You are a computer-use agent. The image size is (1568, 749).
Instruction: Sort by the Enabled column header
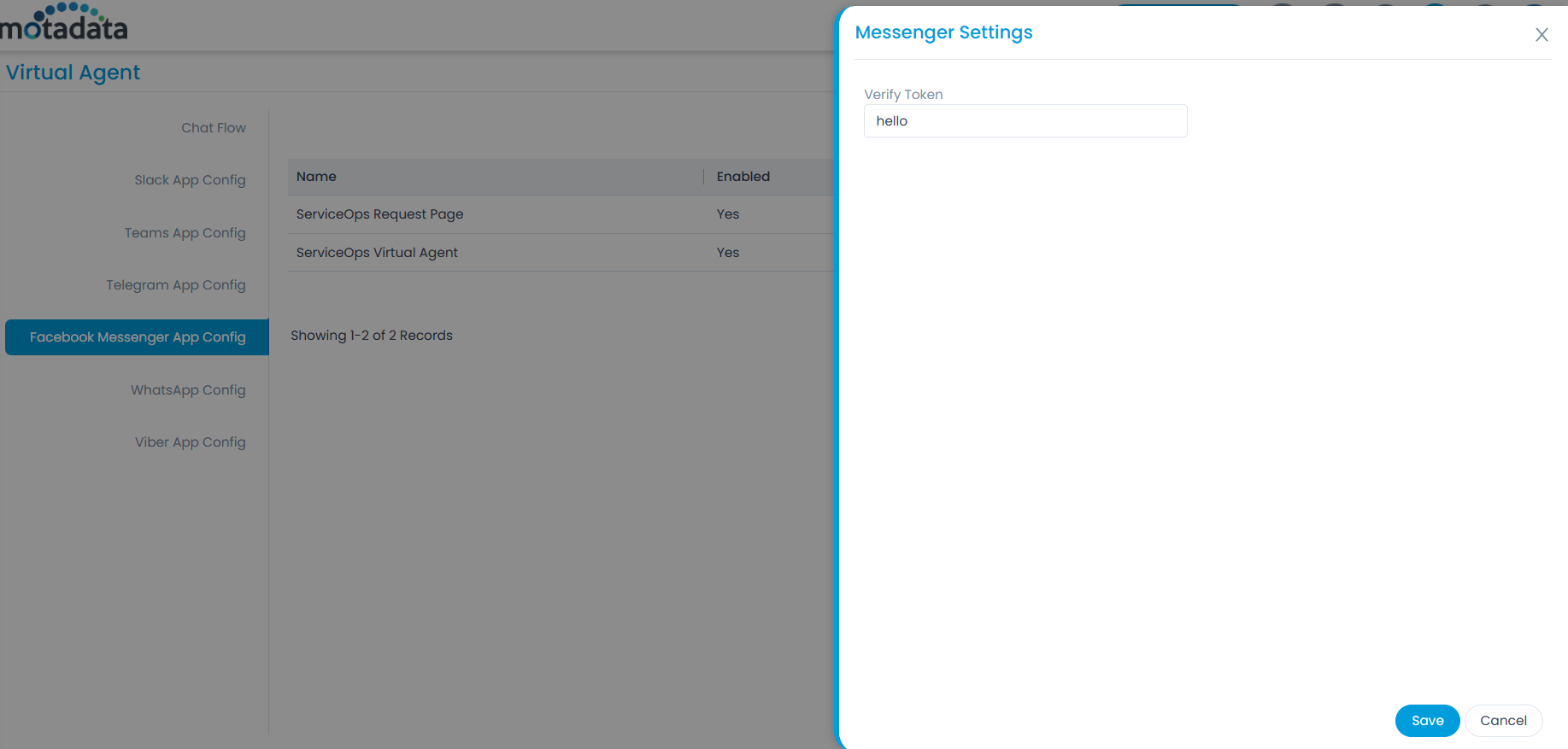pos(743,177)
